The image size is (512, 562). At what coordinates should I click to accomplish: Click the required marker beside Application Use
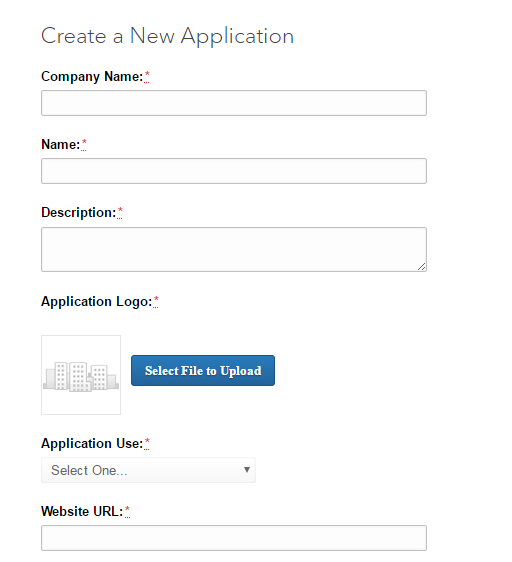point(147,443)
